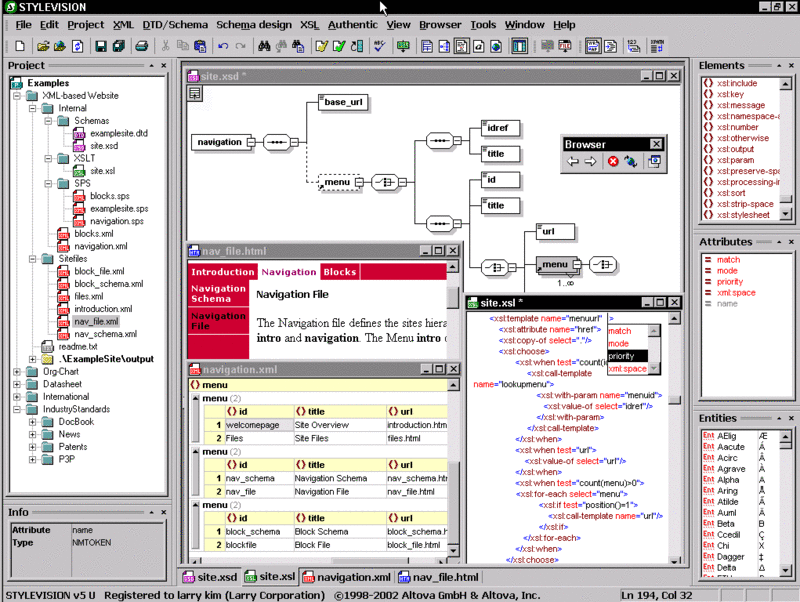
Task: Click the Spelling check ABC icon
Action: [379, 46]
